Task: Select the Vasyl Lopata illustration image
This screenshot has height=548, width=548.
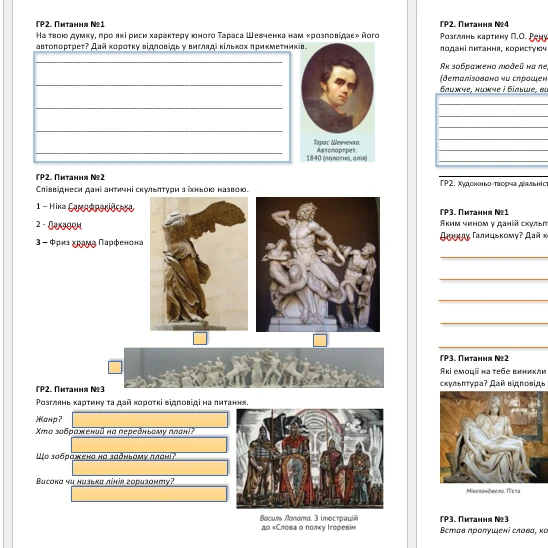Action: (310, 459)
